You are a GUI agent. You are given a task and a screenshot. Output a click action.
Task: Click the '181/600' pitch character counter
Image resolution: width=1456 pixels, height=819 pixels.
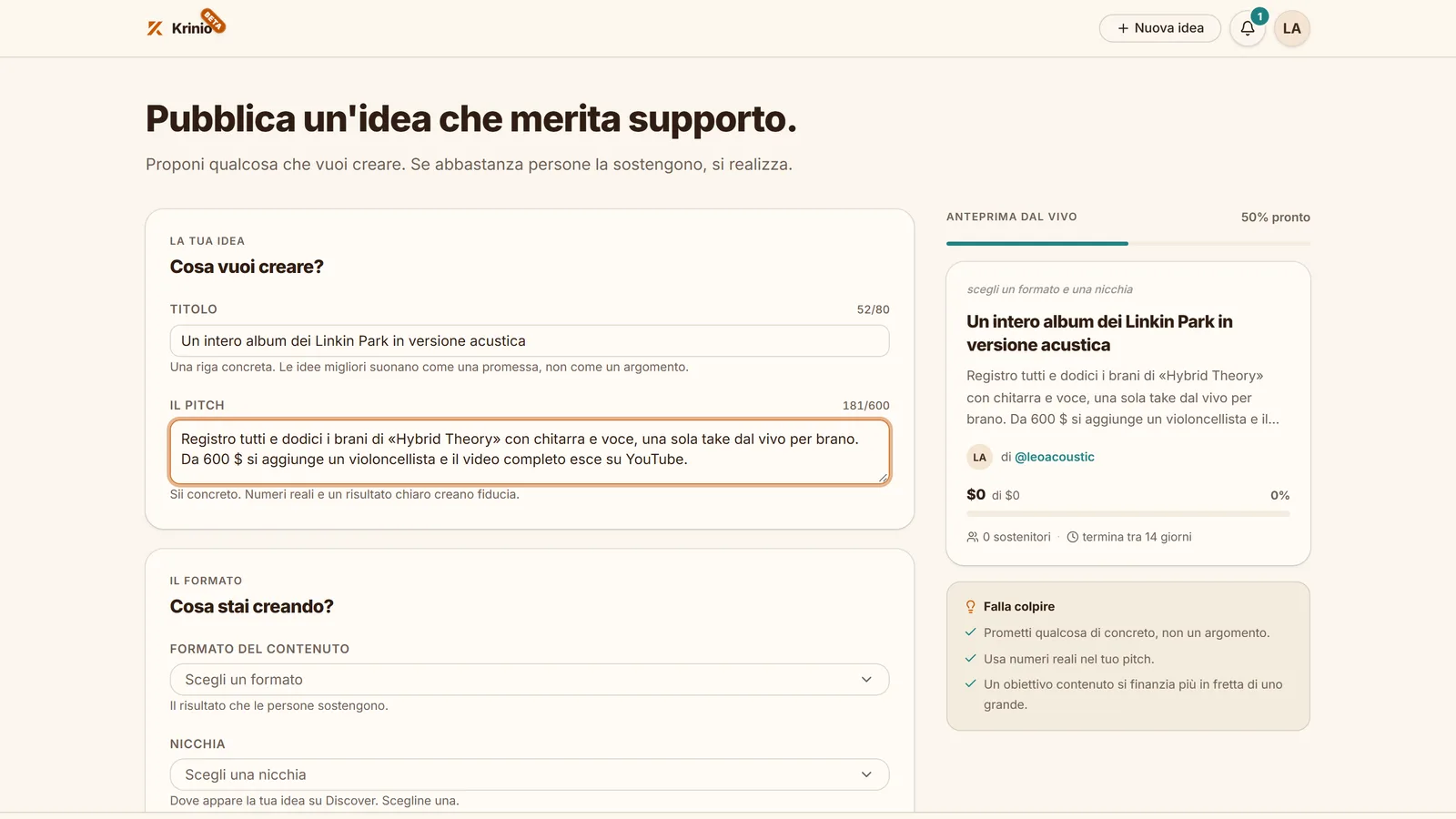[x=865, y=406]
